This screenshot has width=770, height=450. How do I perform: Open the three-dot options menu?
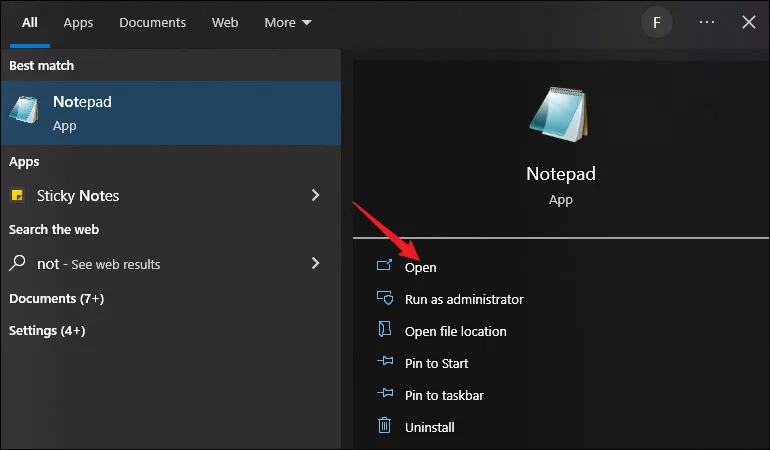707,22
